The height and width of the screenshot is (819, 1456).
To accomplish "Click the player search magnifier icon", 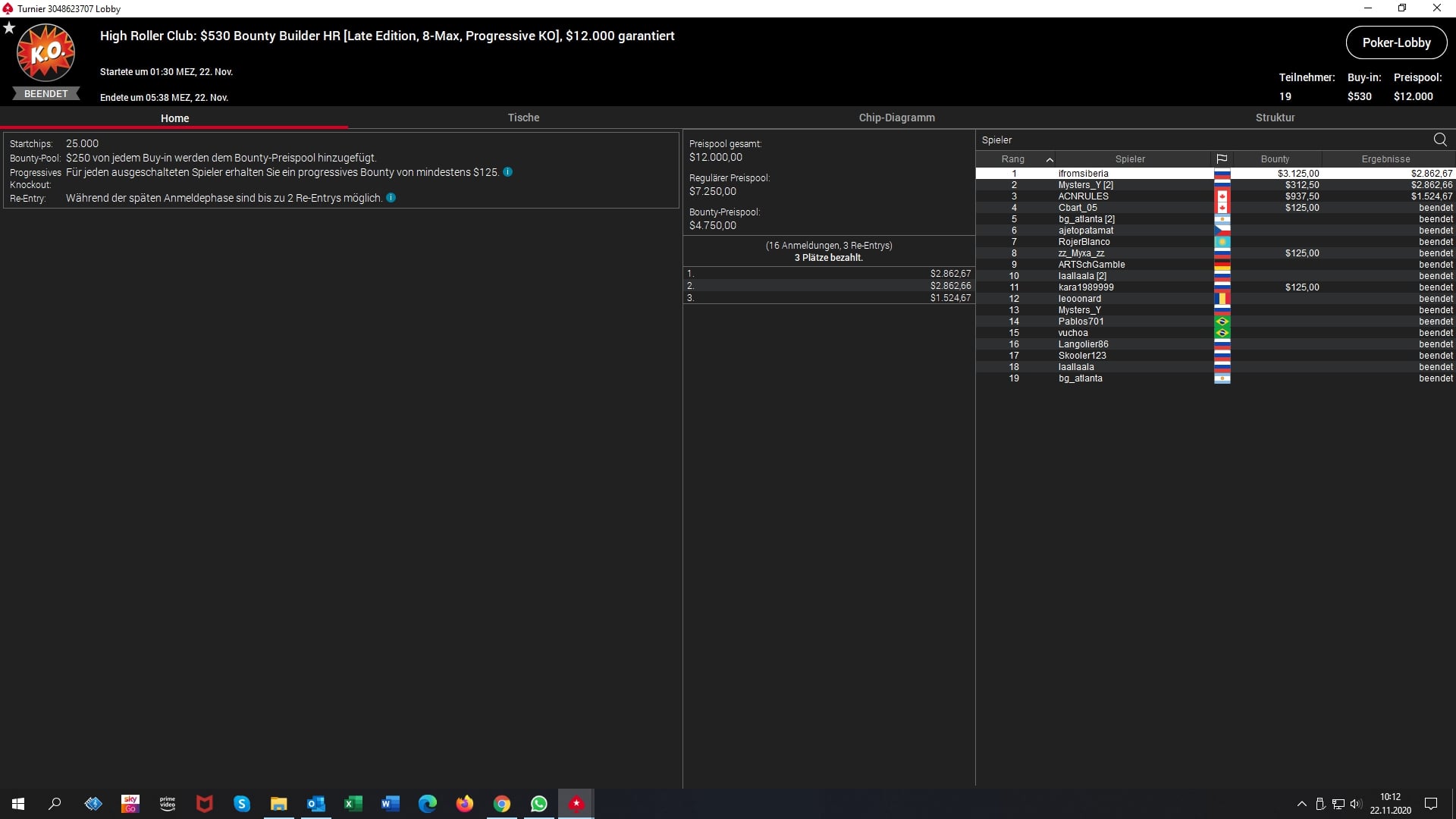I will pyautogui.click(x=1440, y=140).
